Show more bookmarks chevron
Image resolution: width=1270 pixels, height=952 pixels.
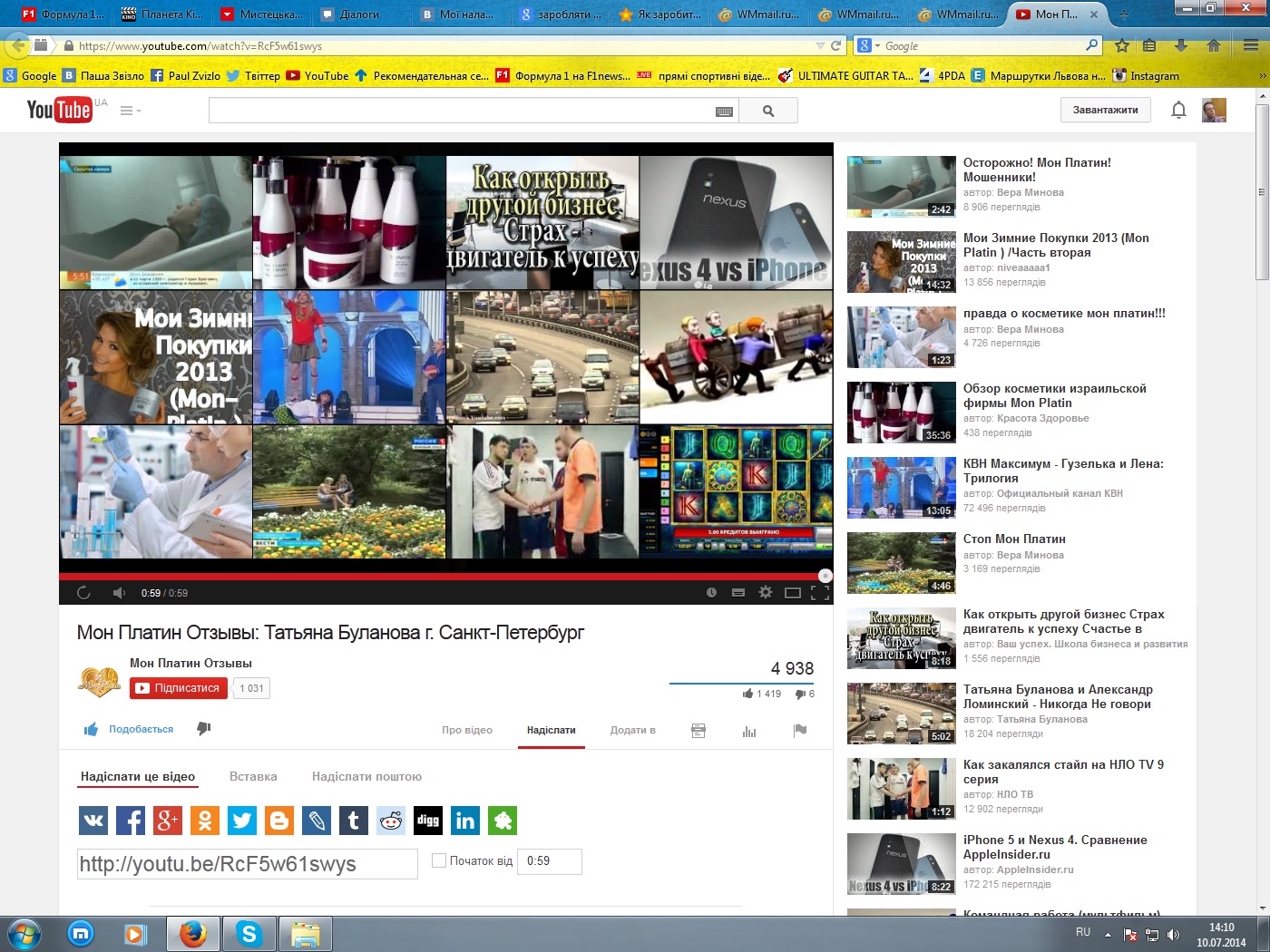pyautogui.click(x=1262, y=76)
